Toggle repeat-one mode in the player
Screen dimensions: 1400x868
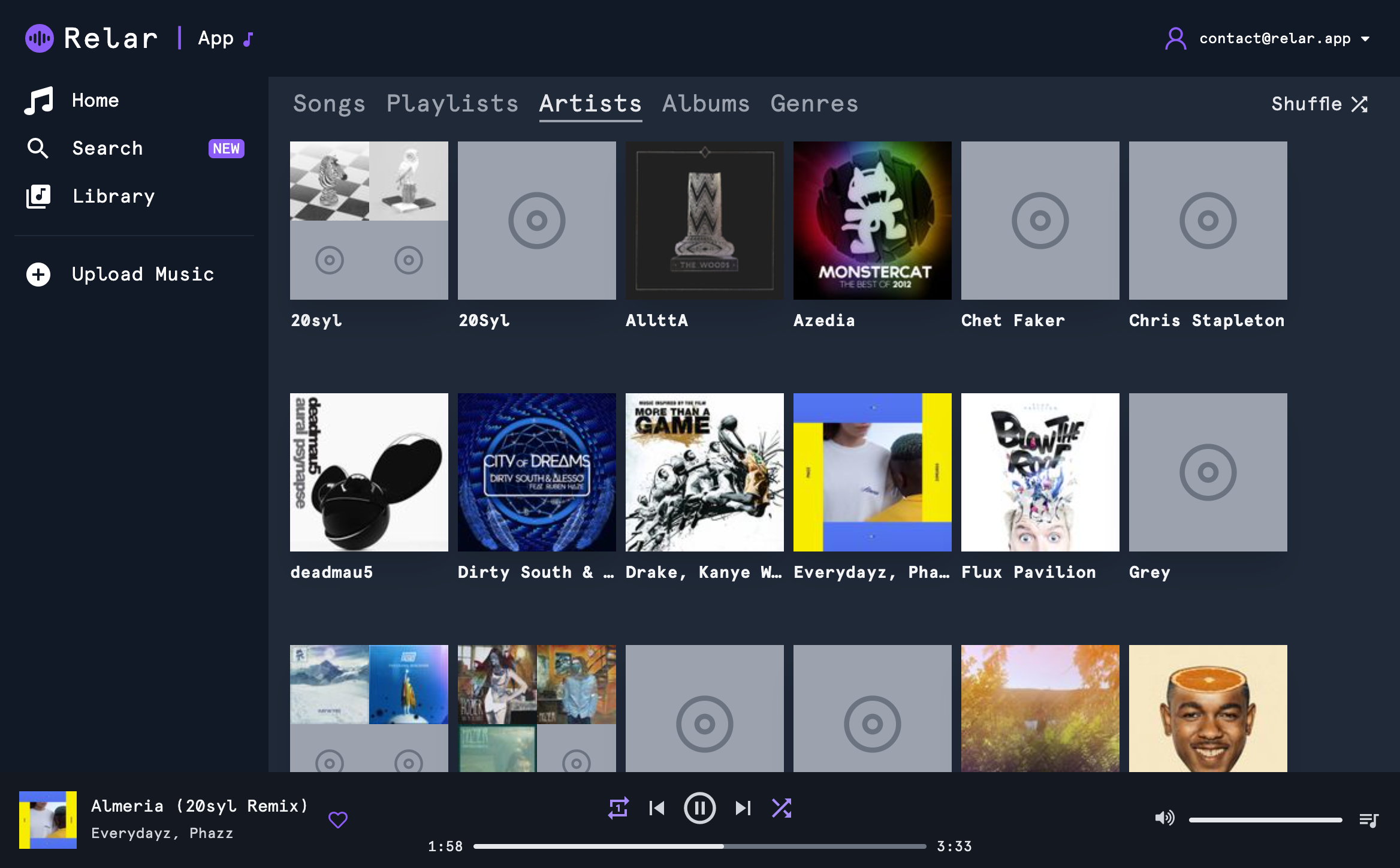(x=618, y=808)
